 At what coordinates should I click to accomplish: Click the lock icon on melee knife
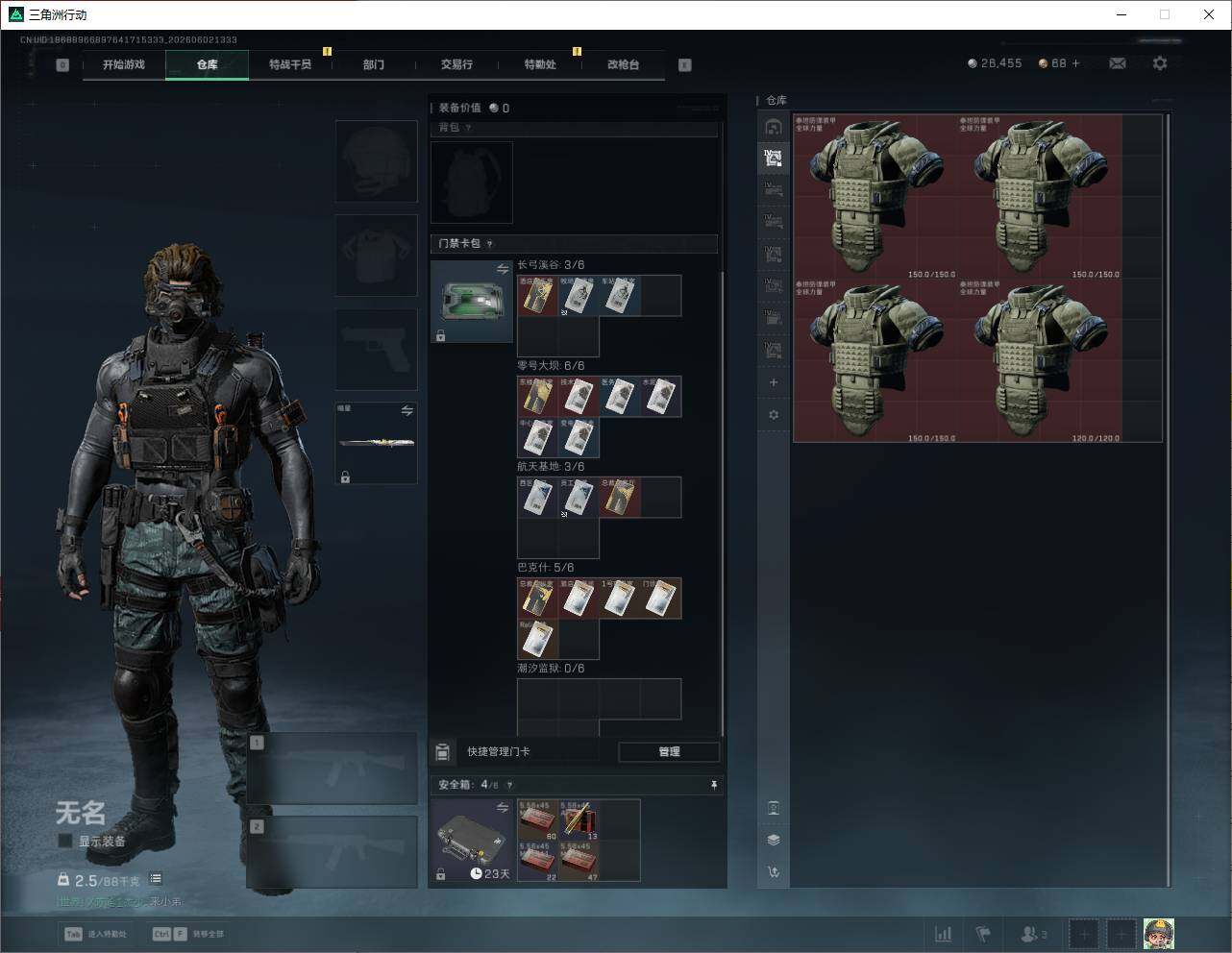tap(345, 476)
